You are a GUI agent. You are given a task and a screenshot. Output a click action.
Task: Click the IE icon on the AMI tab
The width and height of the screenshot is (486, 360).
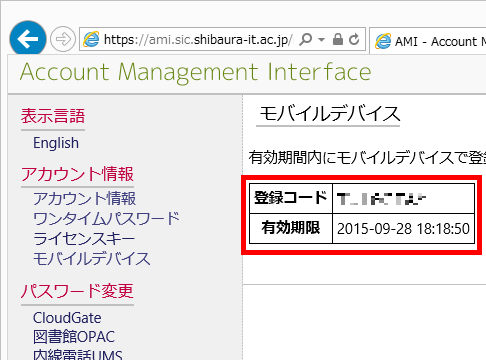pos(383,41)
